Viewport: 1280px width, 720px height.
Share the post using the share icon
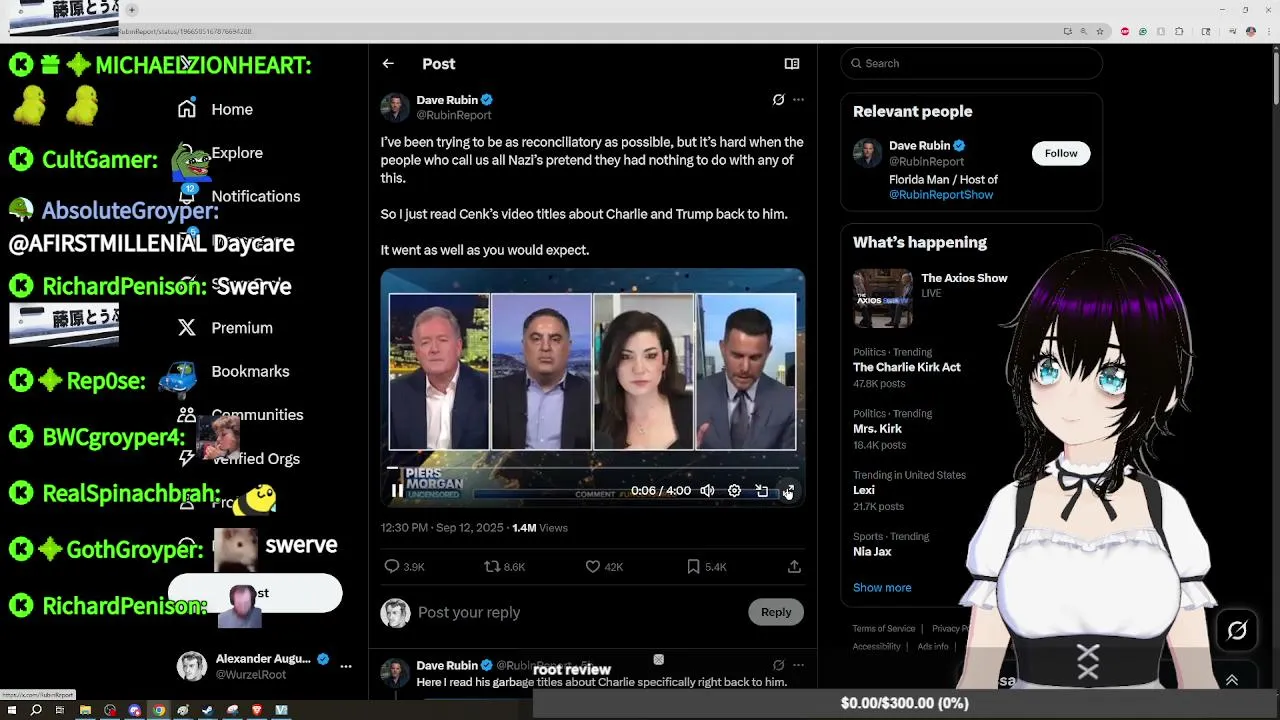[x=794, y=567]
